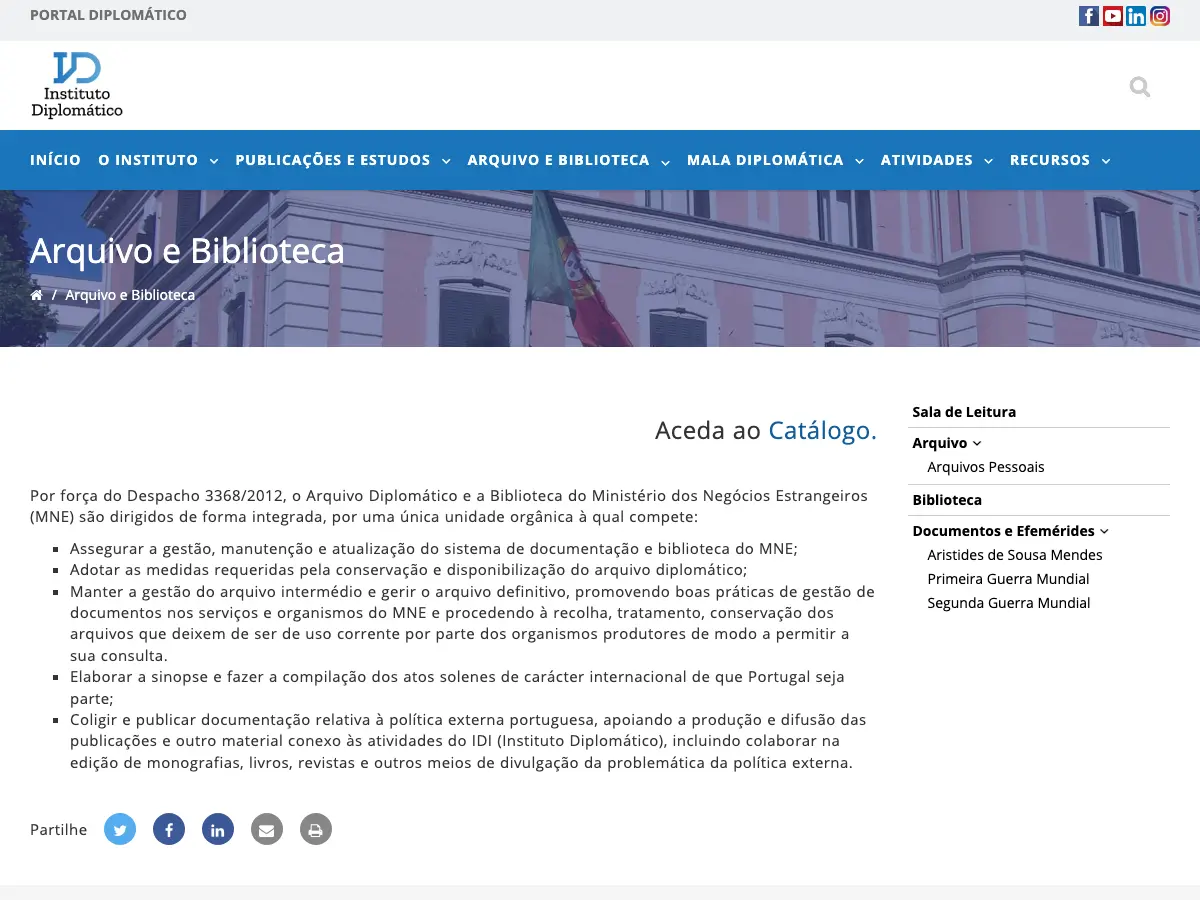Open Documentos e Efemérides sidebar heading

[x=1003, y=531]
